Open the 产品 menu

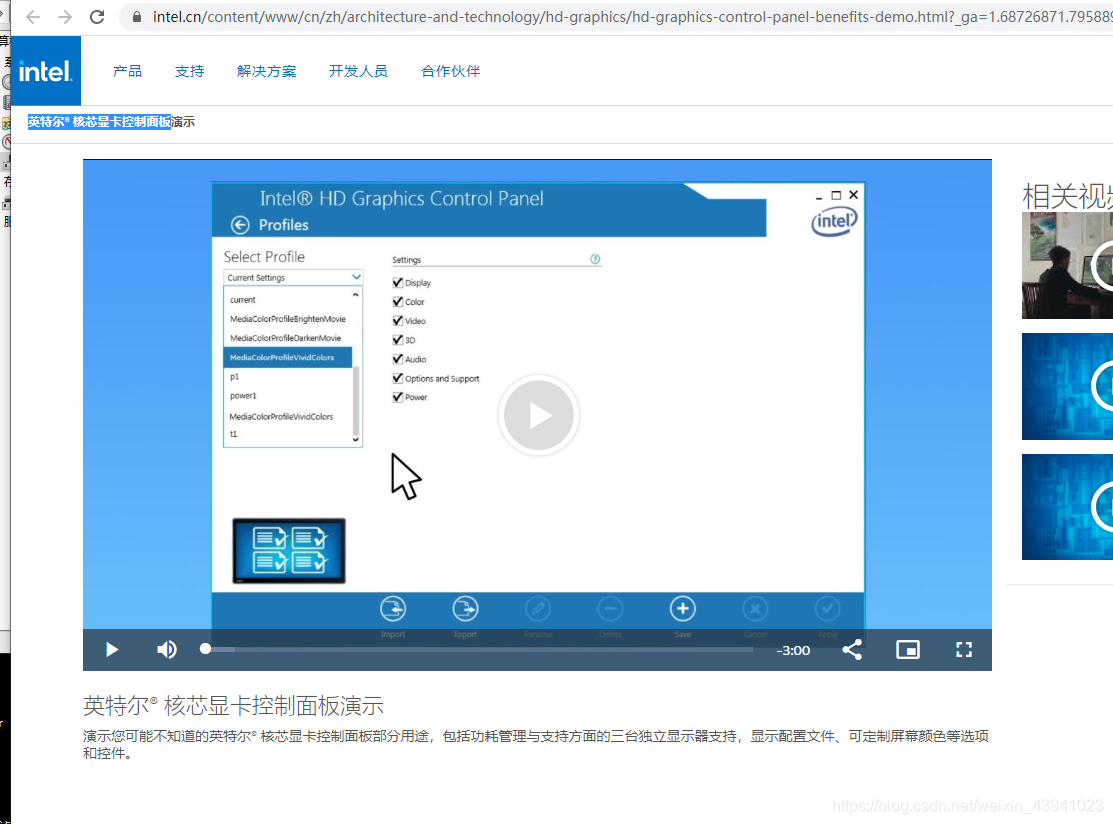click(127, 71)
